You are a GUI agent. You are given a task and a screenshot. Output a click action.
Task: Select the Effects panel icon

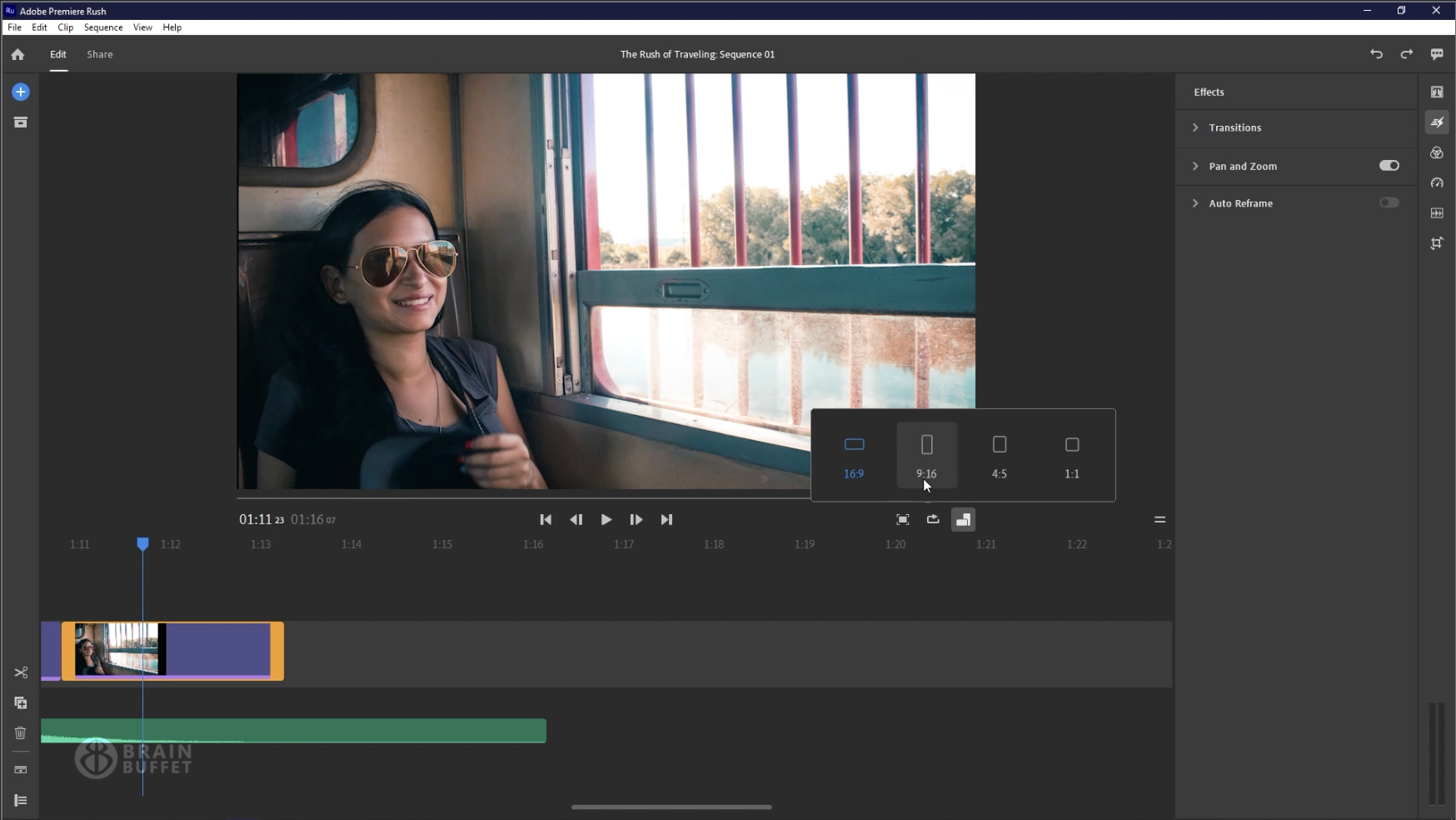tap(1437, 122)
